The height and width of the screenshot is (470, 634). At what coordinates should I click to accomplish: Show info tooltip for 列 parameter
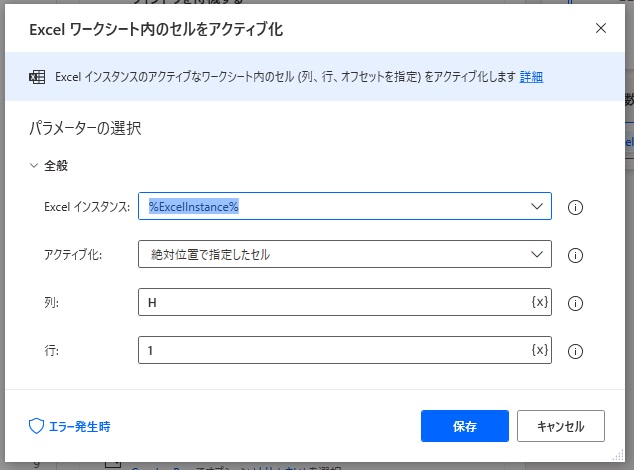coord(575,303)
